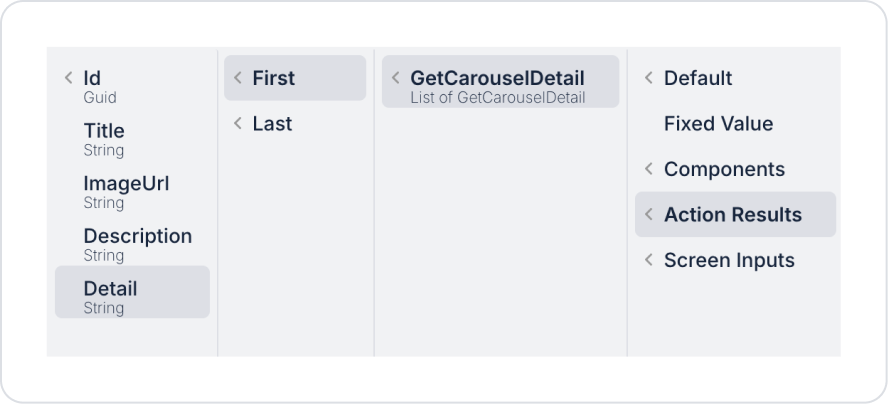Select the Title String field
The width and height of the screenshot is (888, 404).
[104, 139]
